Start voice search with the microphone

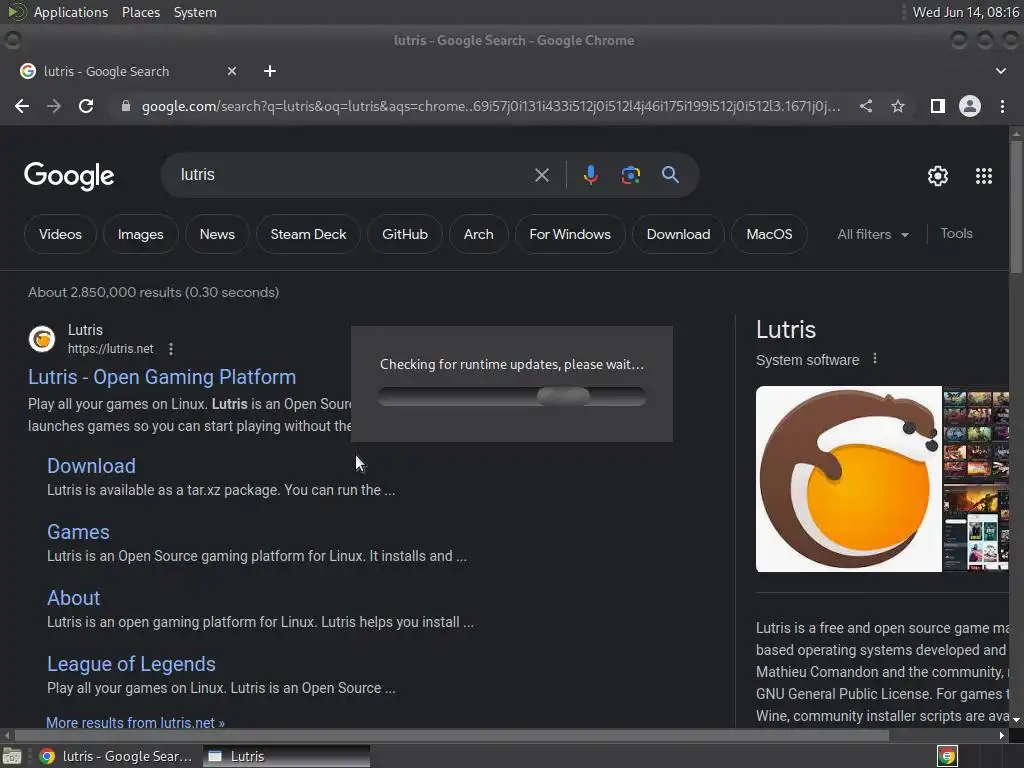(590, 175)
